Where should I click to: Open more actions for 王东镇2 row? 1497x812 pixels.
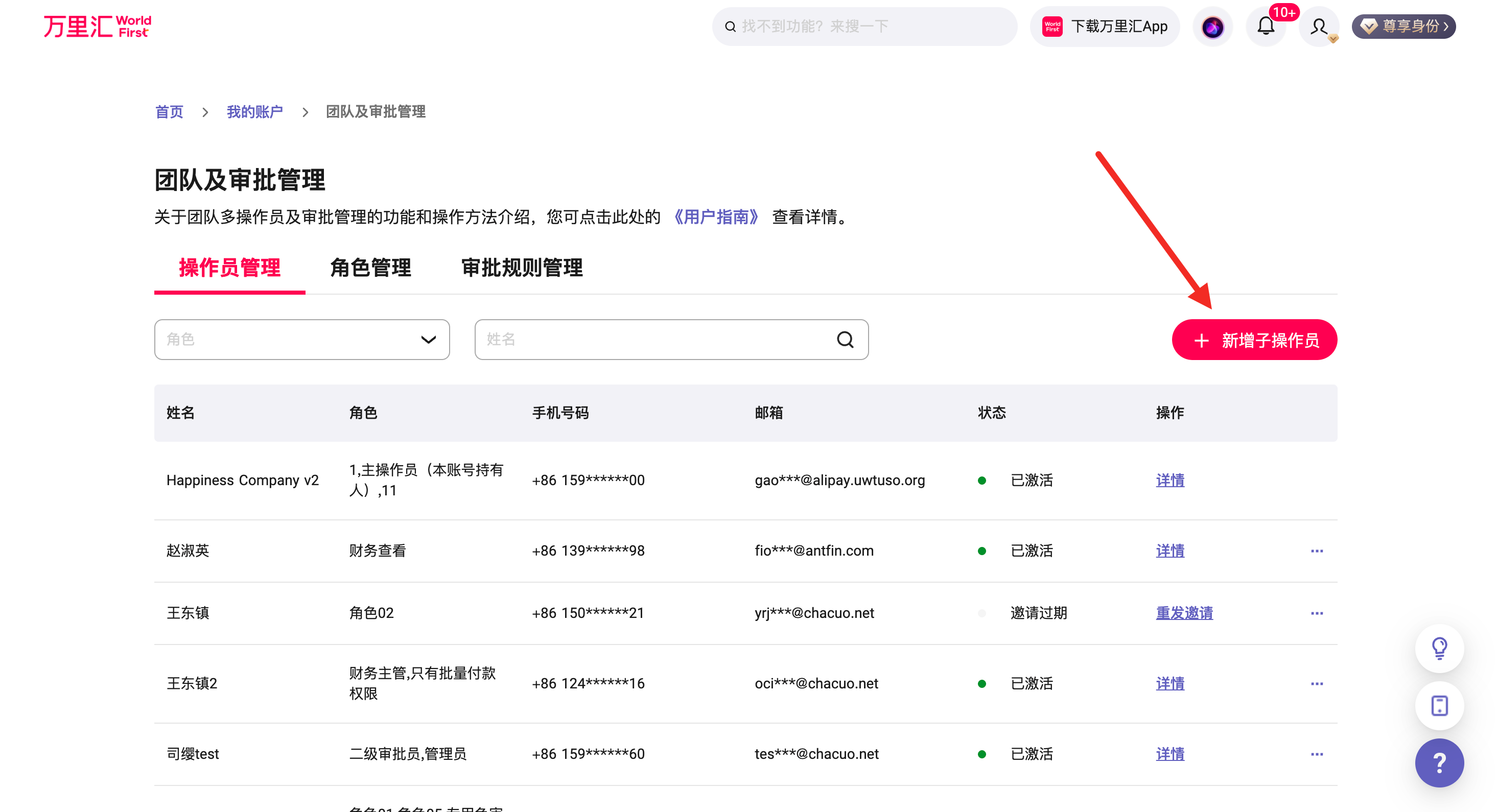(1316, 684)
